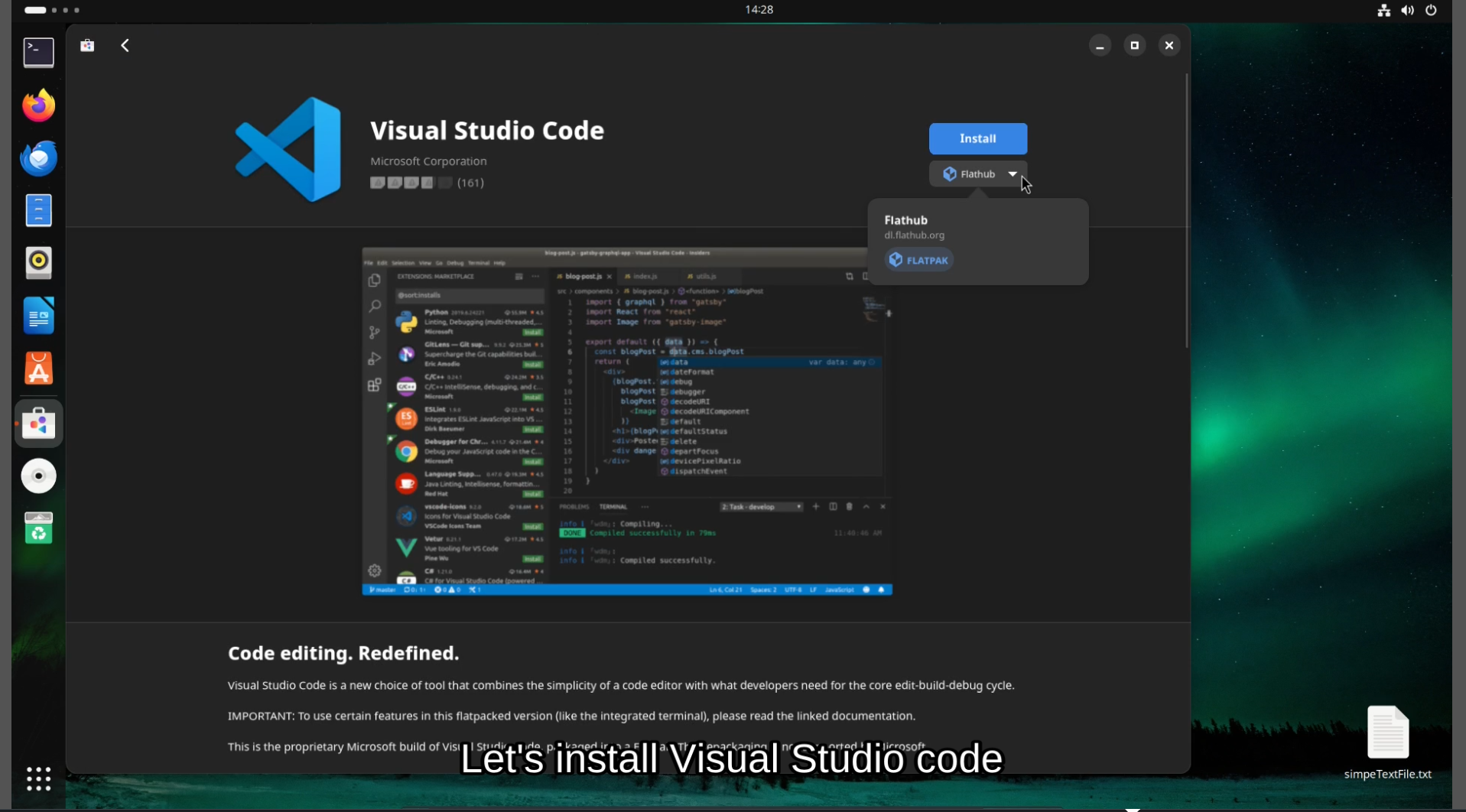Viewport: 1466px width, 812px height.
Task: Click the Visual Studio Code screenshot
Action: [x=626, y=421]
